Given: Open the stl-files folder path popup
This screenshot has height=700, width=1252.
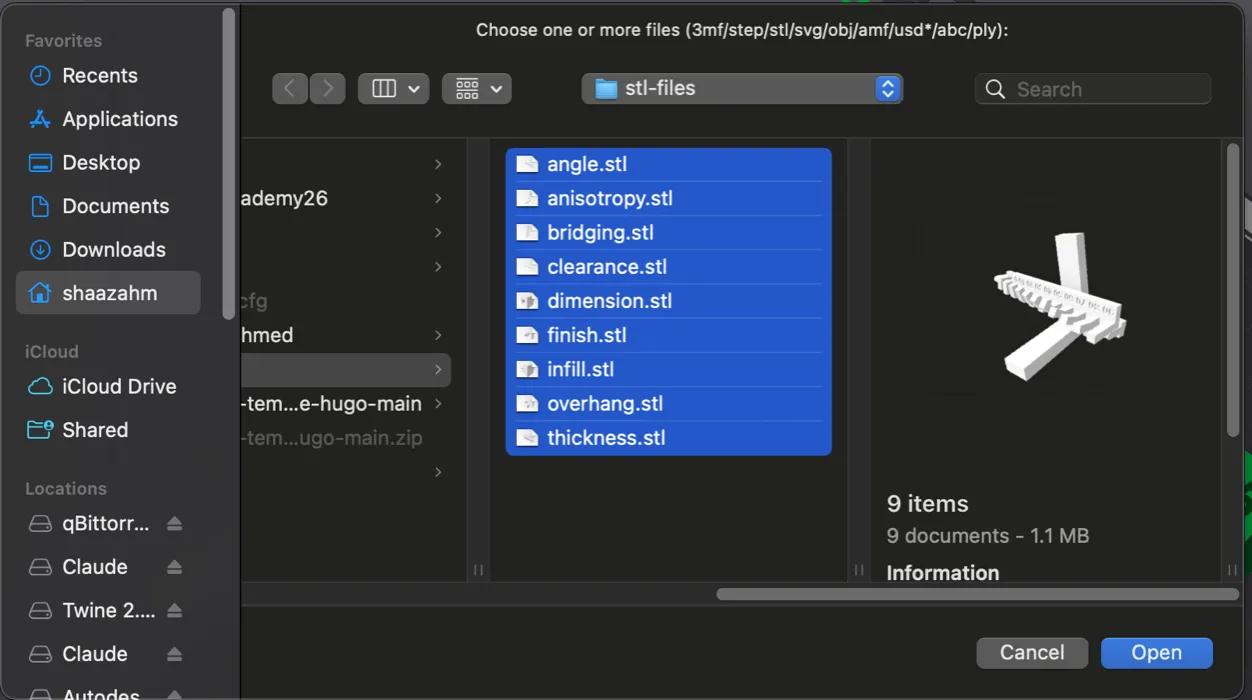Looking at the screenshot, I should (742, 88).
